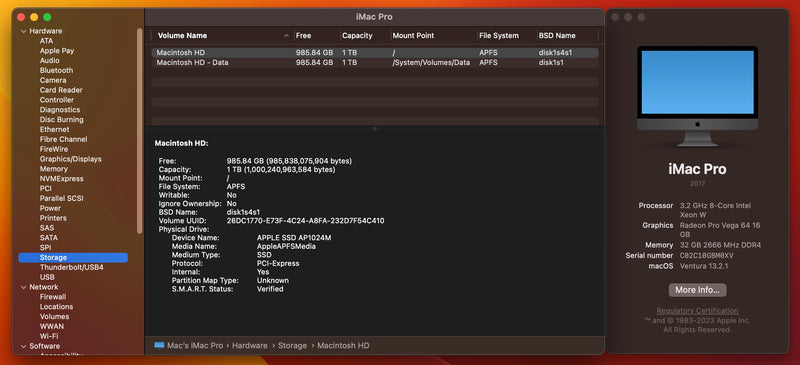
Task: Select NVMExpress in sidebar
Action: click(x=61, y=179)
